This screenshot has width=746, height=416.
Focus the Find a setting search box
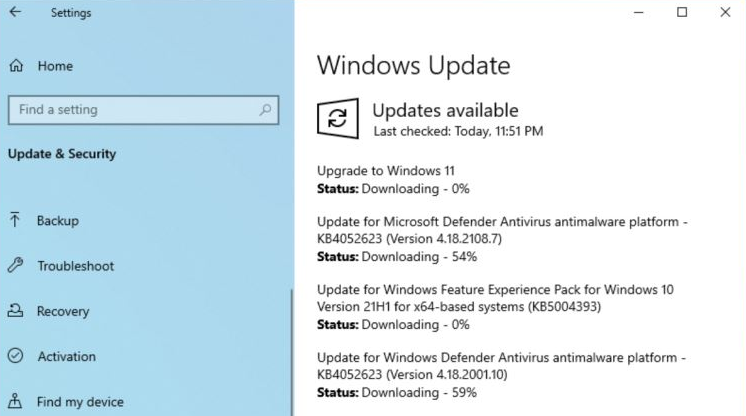pos(143,110)
